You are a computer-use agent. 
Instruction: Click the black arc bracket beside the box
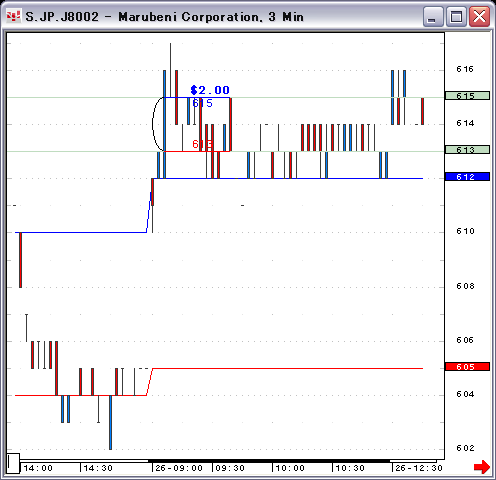point(158,124)
